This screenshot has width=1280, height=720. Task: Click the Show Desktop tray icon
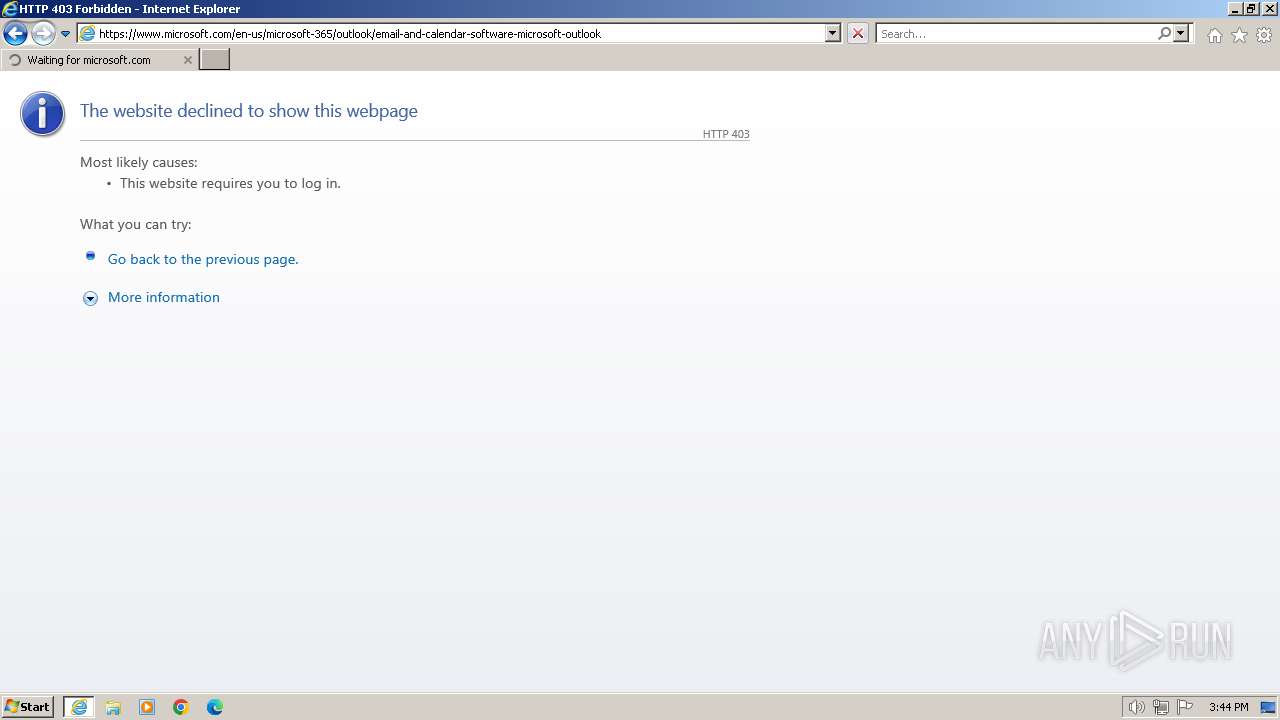click(x=1268, y=707)
